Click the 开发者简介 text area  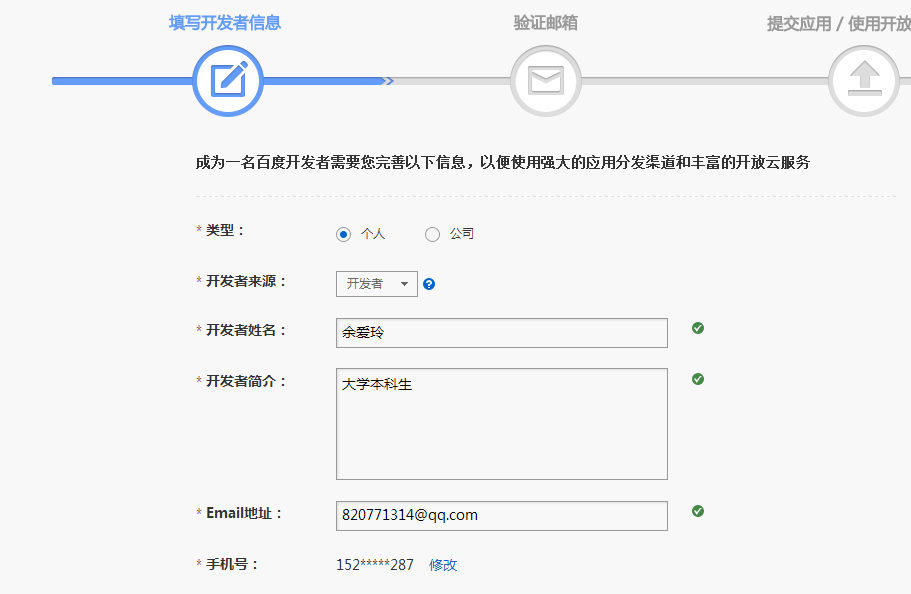click(501, 424)
